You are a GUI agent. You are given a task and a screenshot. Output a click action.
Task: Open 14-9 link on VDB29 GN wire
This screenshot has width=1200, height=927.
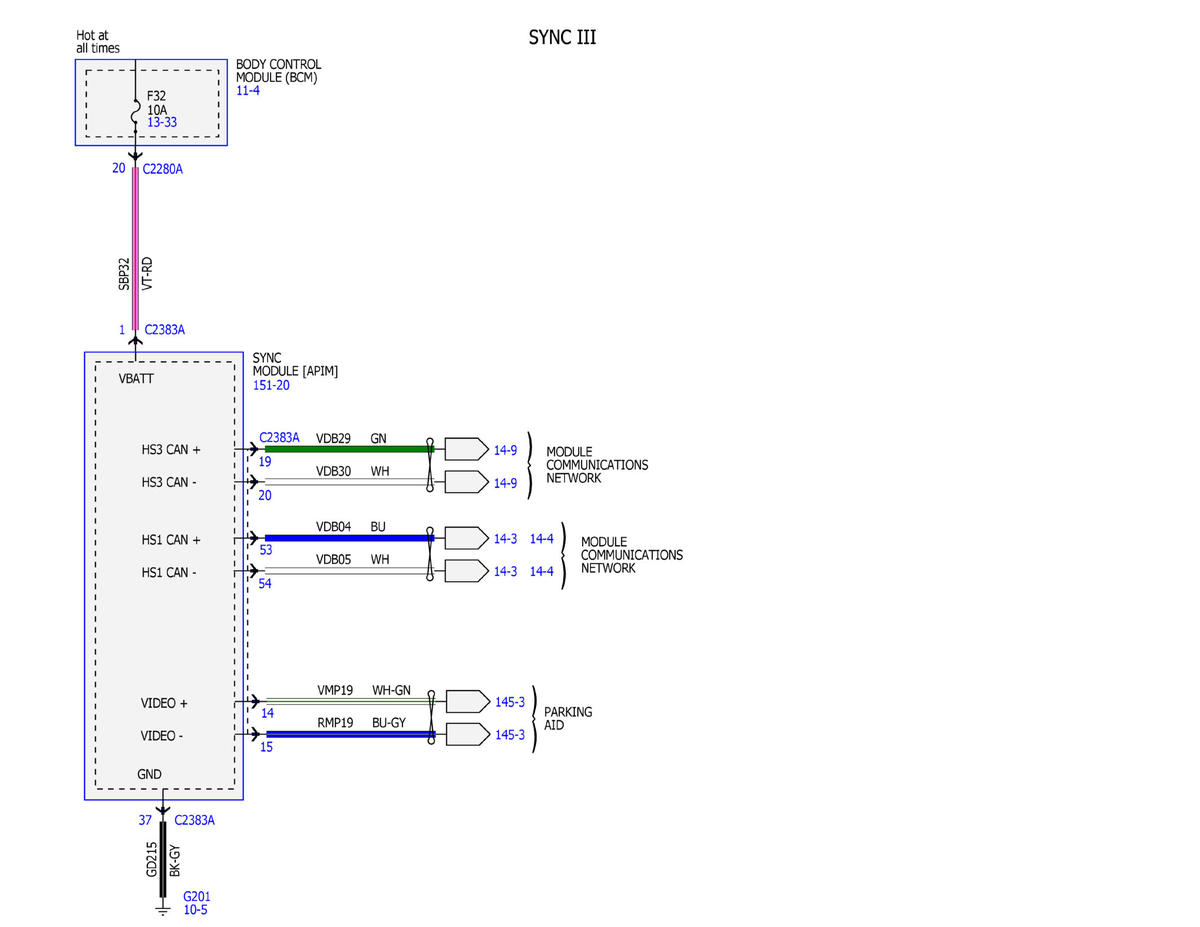pos(505,450)
